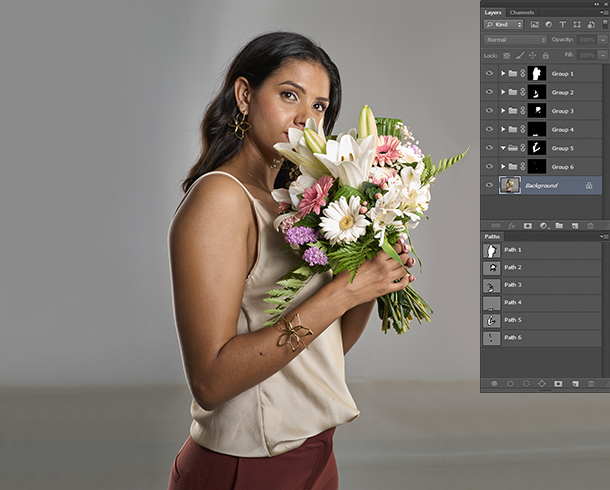Filter layers by shape layers icon
The width and height of the screenshot is (610, 490).
(x=577, y=24)
